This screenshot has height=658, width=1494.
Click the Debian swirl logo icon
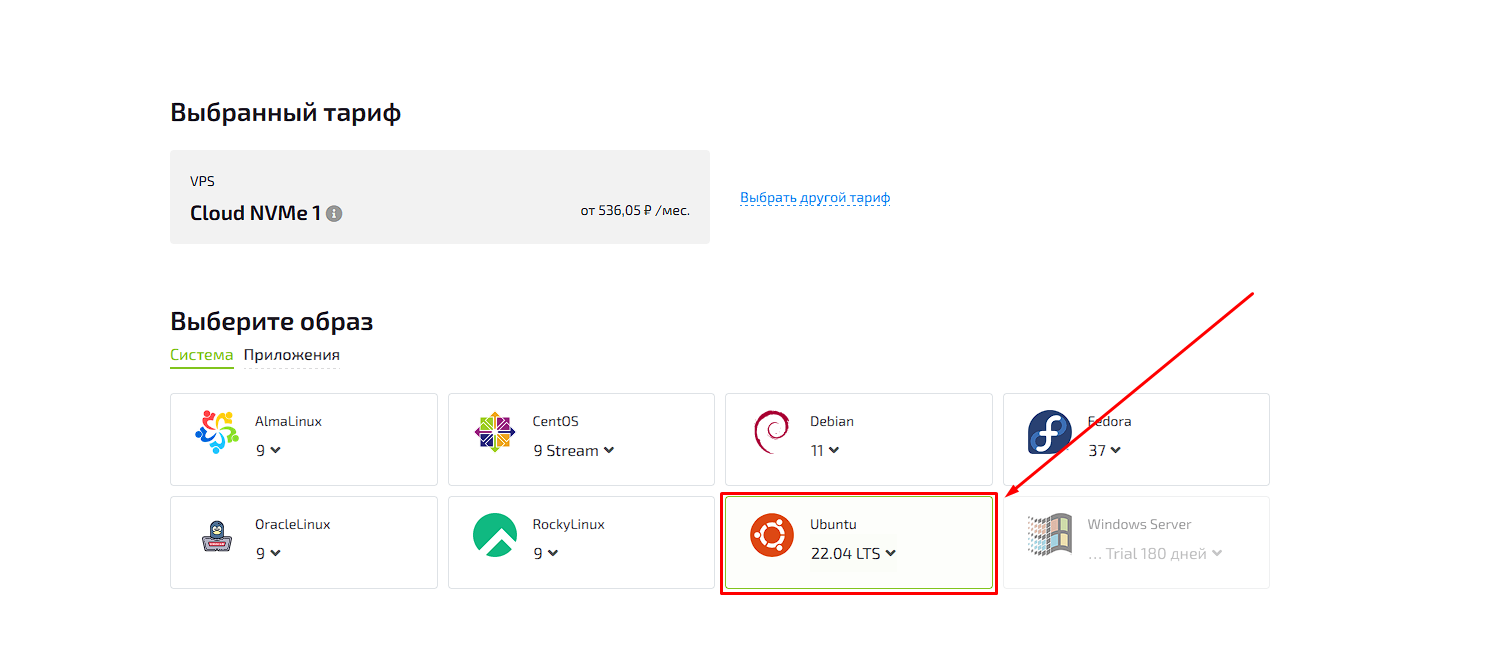point(771,432)
